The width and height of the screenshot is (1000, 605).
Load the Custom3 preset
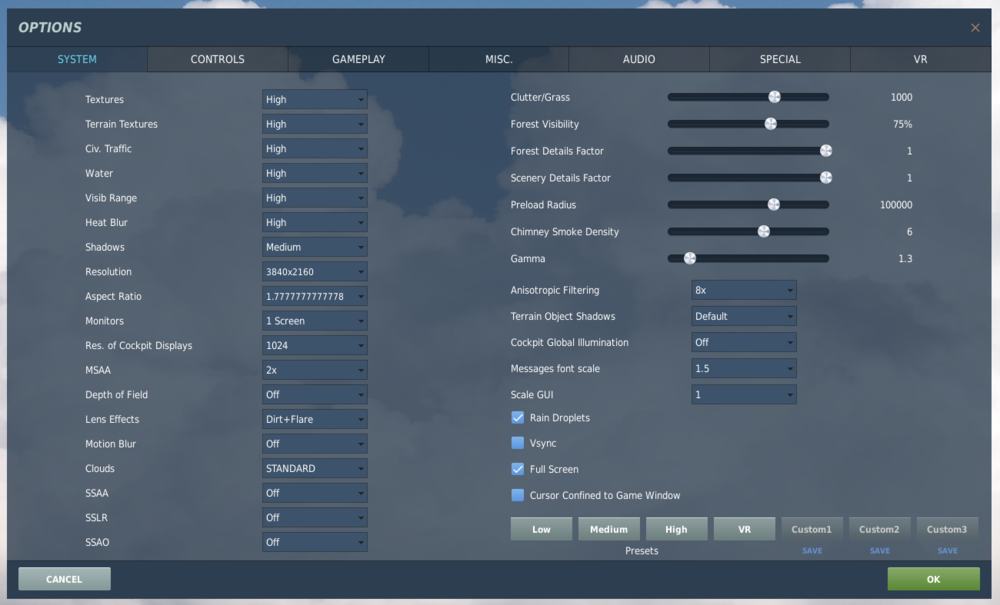click(x=947, y=529)
